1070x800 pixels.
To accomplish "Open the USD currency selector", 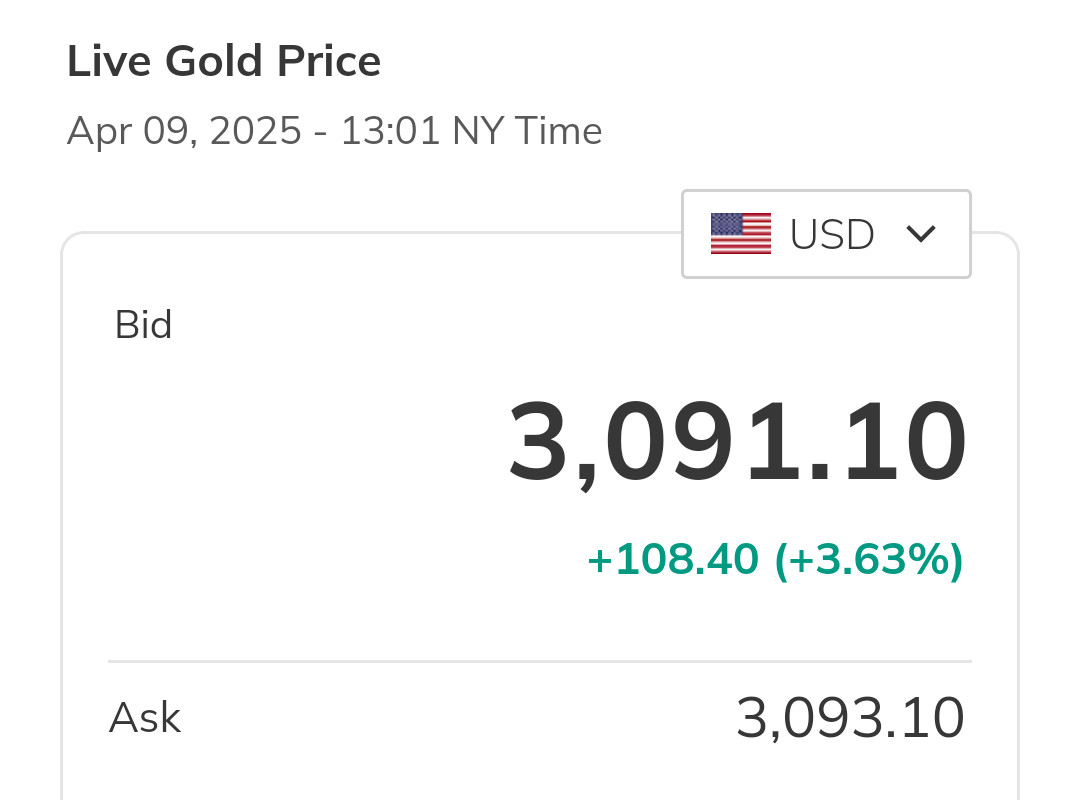I will click(826, 234).
